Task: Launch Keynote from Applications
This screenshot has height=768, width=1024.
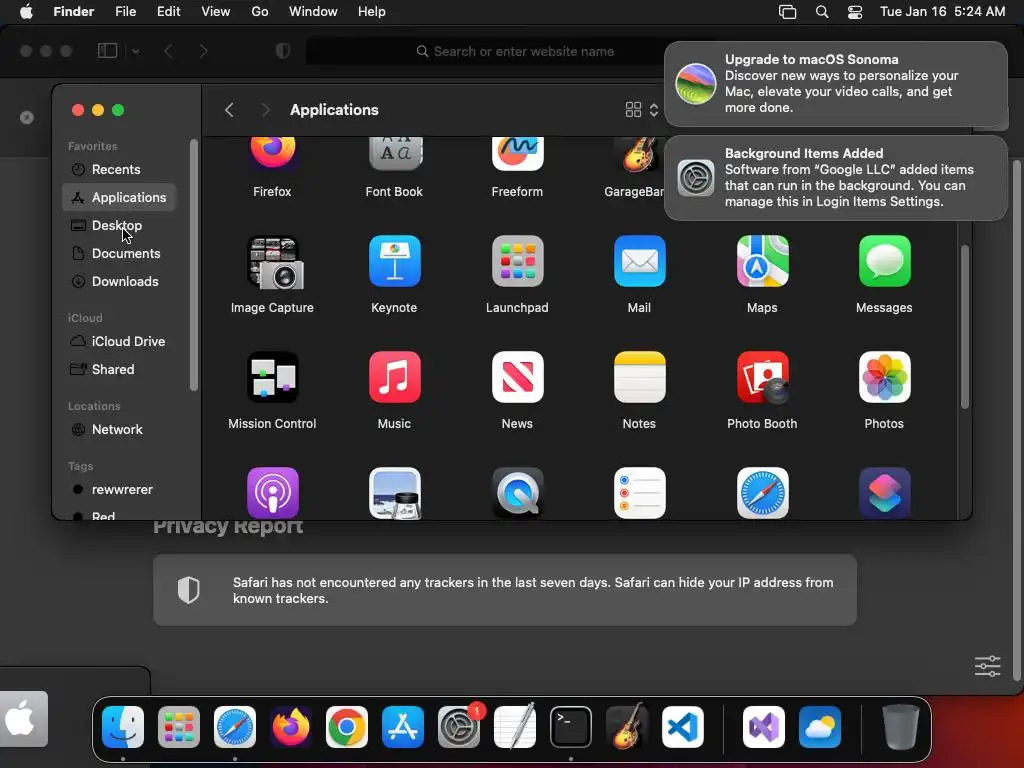Action: coord(394,261)
